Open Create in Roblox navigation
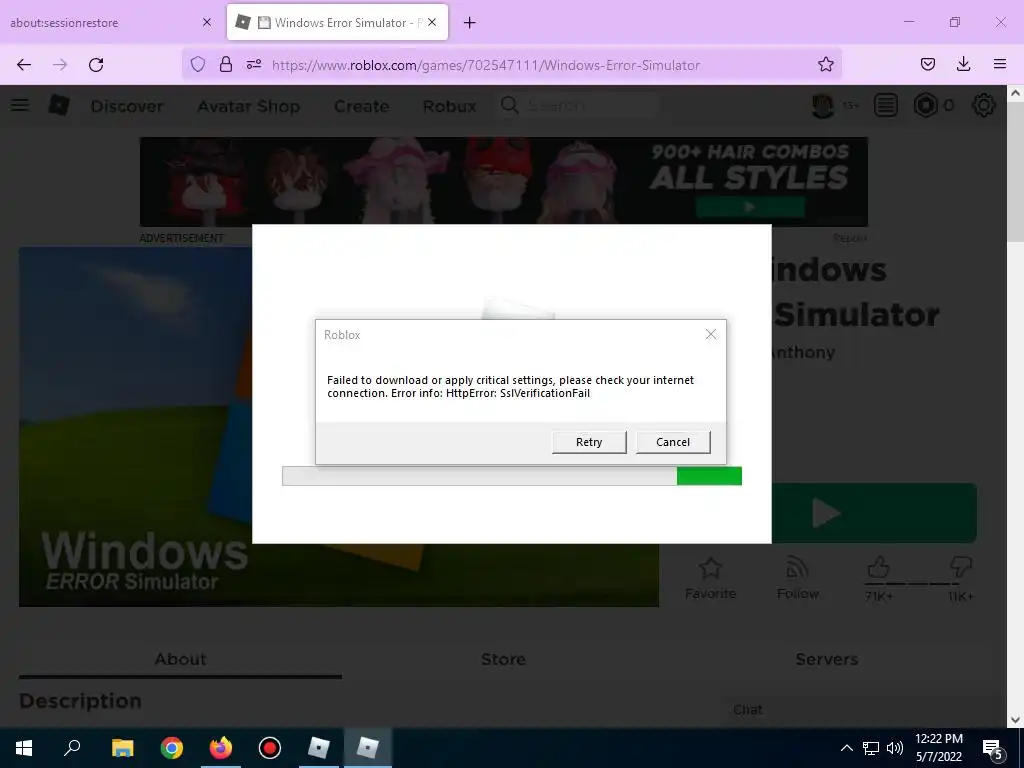The image size is (1024, 768). (x=362, y=106)
